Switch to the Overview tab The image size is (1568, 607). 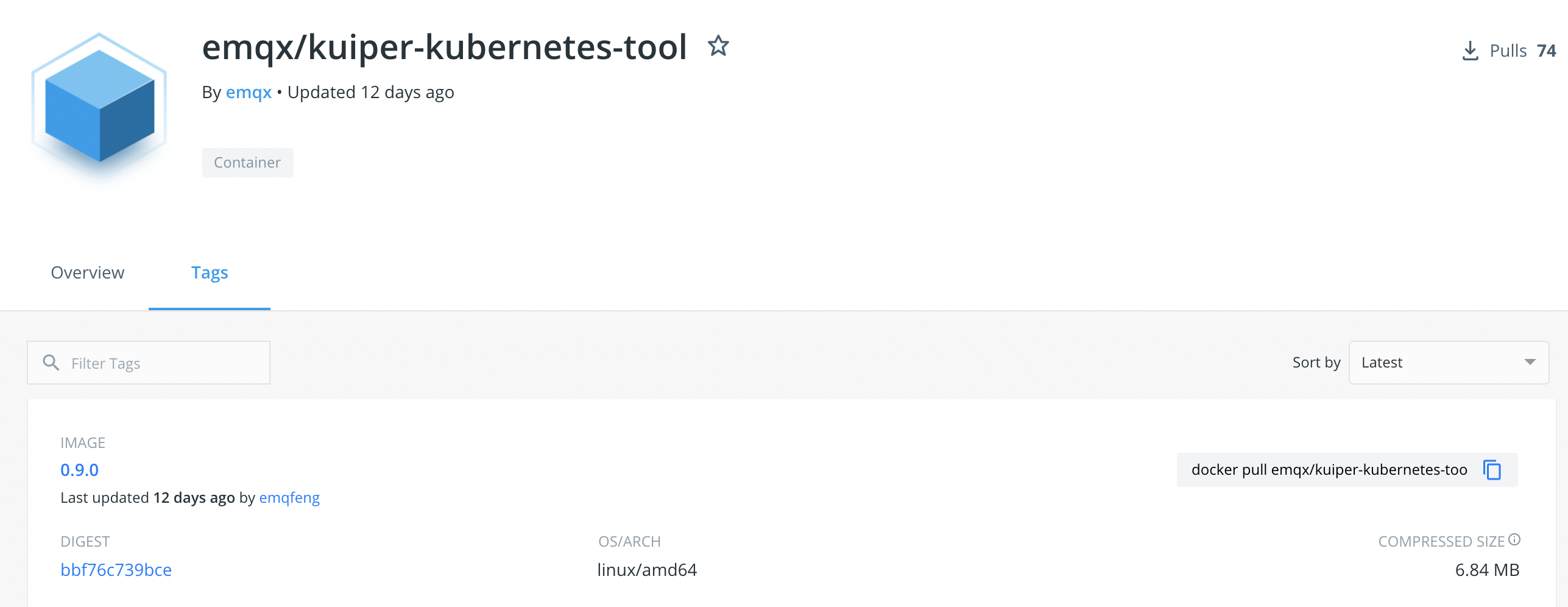(87, 272)
